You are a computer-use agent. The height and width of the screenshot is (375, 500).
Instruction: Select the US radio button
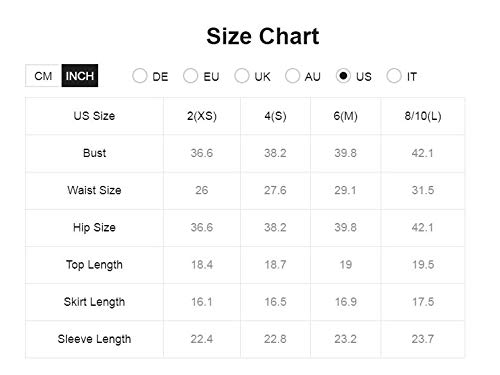pos(343,76)
